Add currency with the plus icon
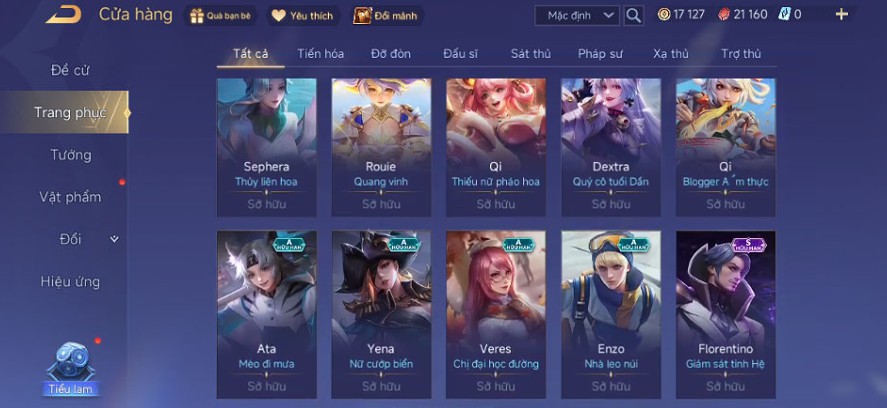Viewport: 887px width, 408px height. tap(842, 15)
